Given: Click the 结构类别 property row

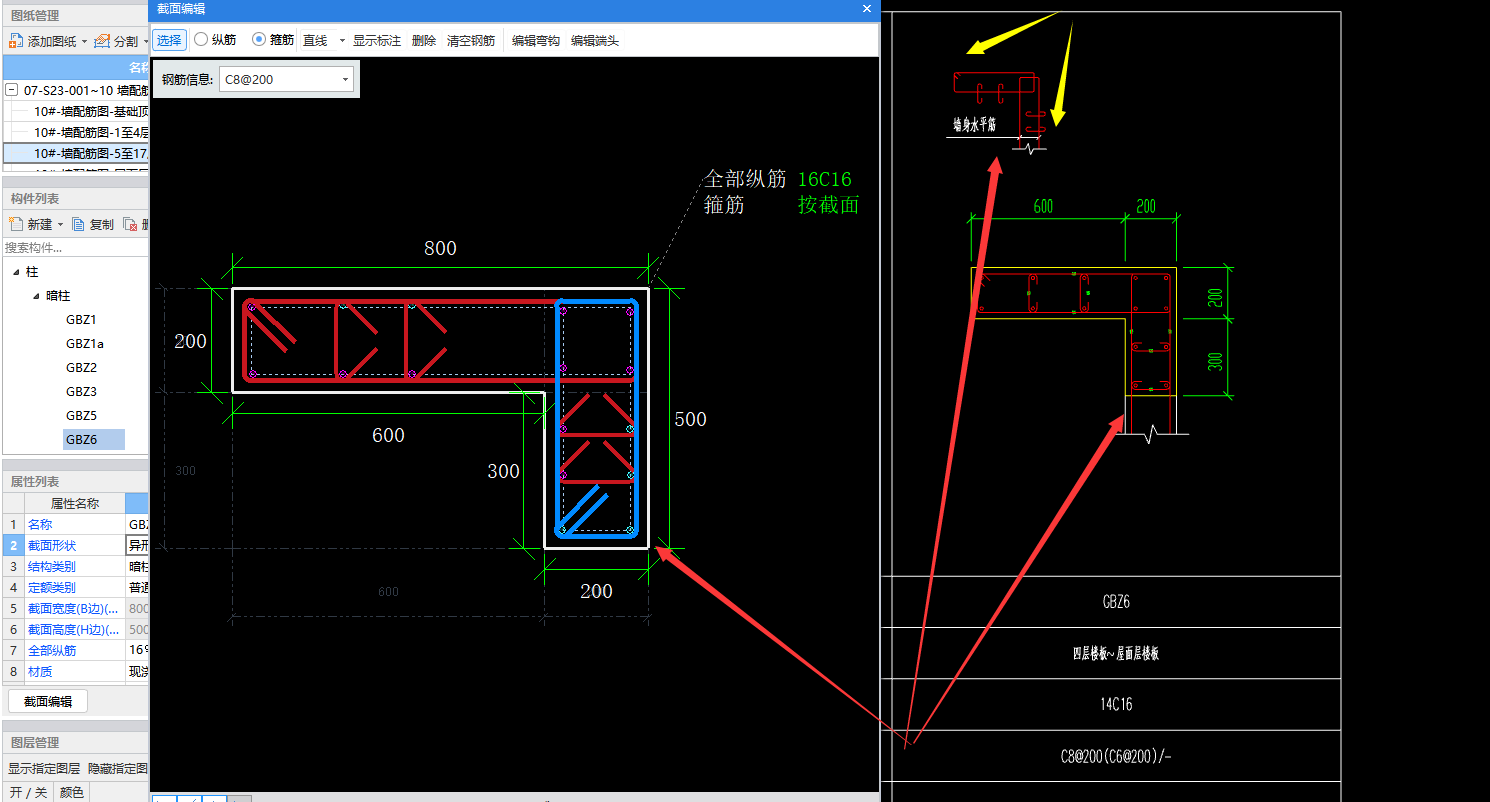Looking at the screenshot, I should click(x=75, y=566).
